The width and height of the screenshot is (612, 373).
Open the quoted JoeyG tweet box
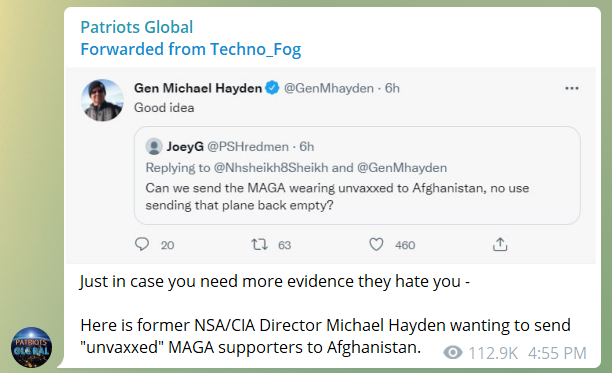pyautogui.click(x=357, y=175)
